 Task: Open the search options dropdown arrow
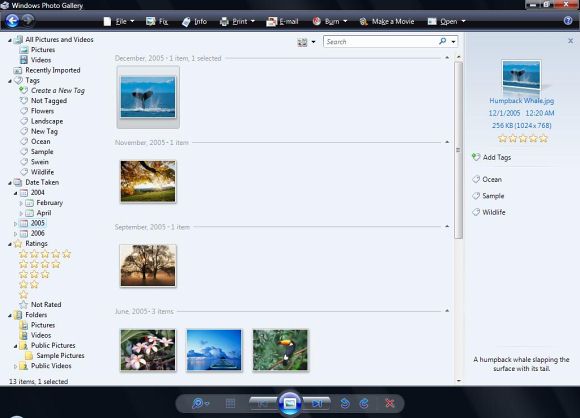[453, 42]
